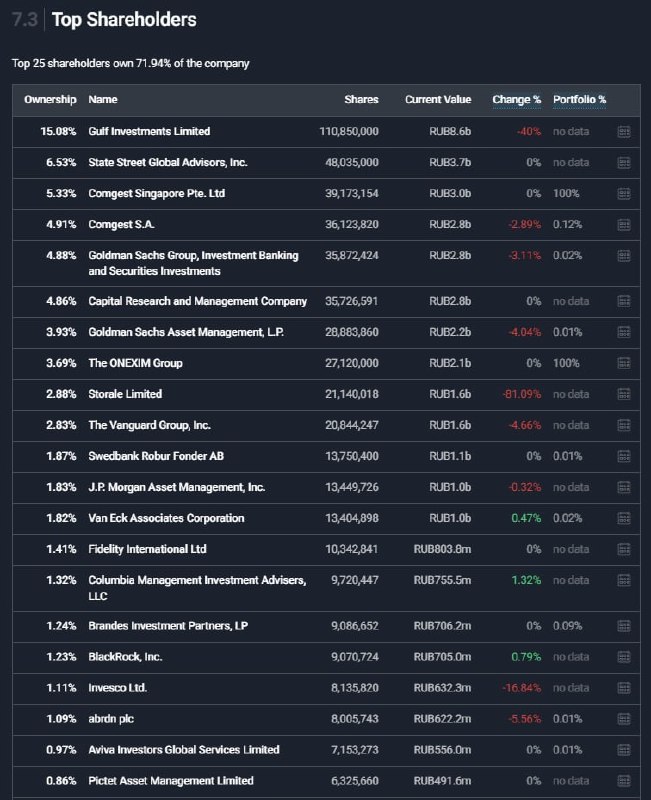
Task: Open details icon for Brandes Investment Partners row
Action: (x=623, y=626)
